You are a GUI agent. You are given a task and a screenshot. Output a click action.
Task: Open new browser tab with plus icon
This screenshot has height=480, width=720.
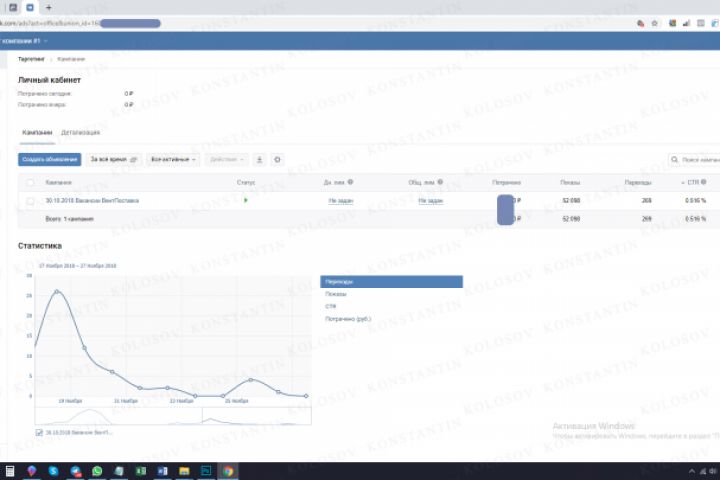pos(49,7)
